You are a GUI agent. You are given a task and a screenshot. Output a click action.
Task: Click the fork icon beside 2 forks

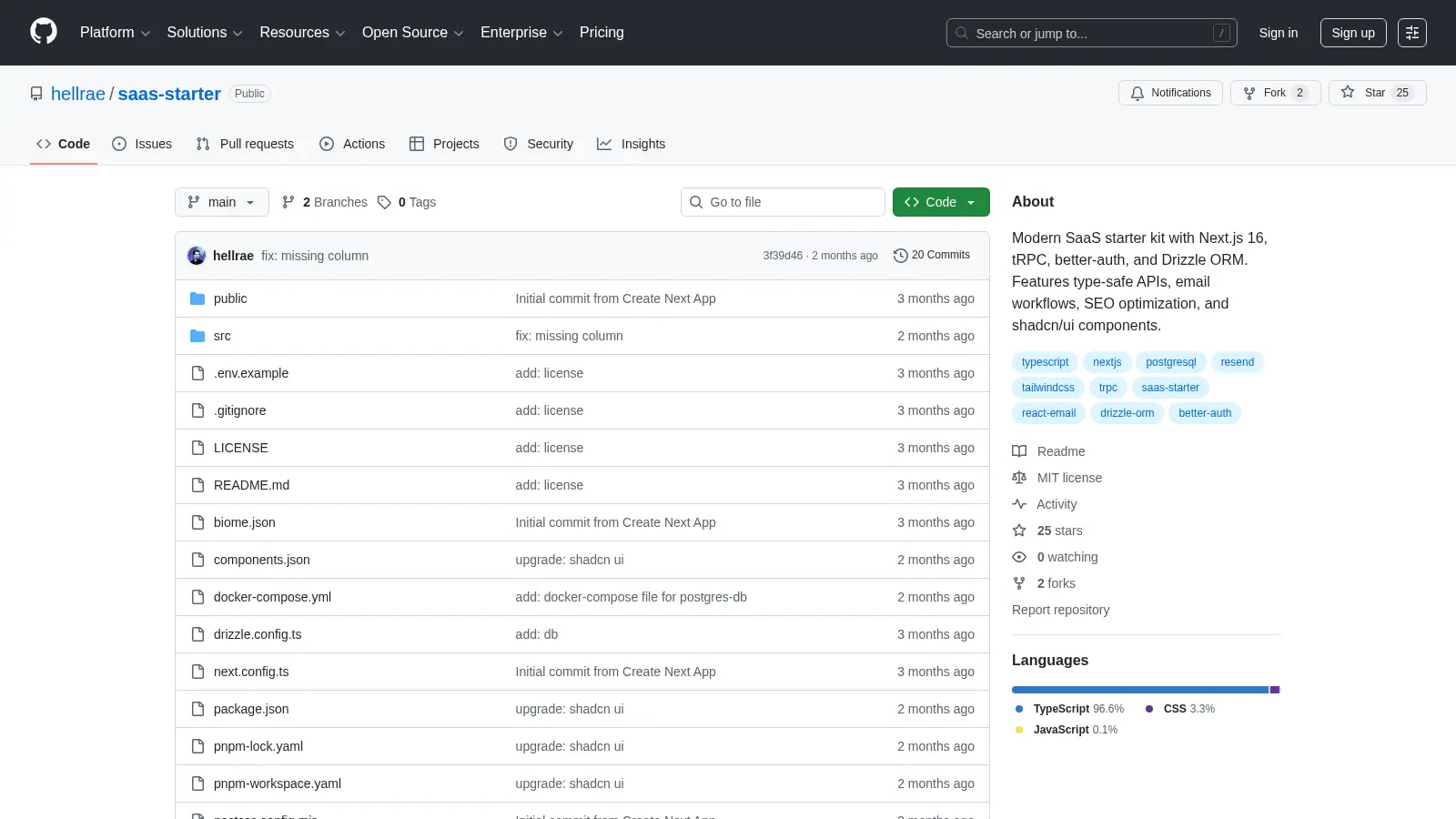click(x=1019, y=583)
